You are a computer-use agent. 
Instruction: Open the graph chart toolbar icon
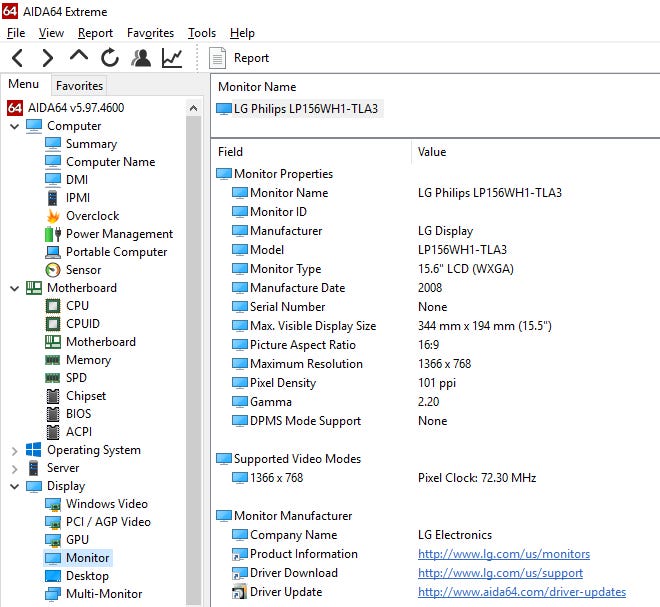[172, 58]
